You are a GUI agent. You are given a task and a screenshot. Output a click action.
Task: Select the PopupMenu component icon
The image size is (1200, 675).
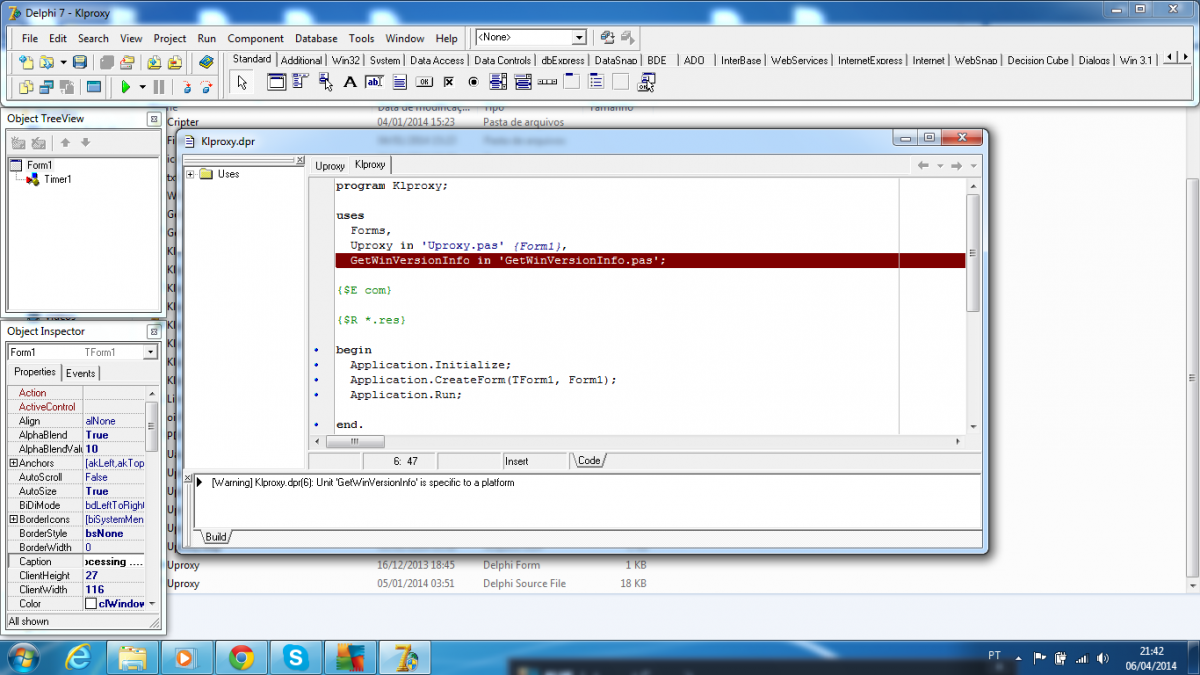pyautogui.click(x=326, y=82)
